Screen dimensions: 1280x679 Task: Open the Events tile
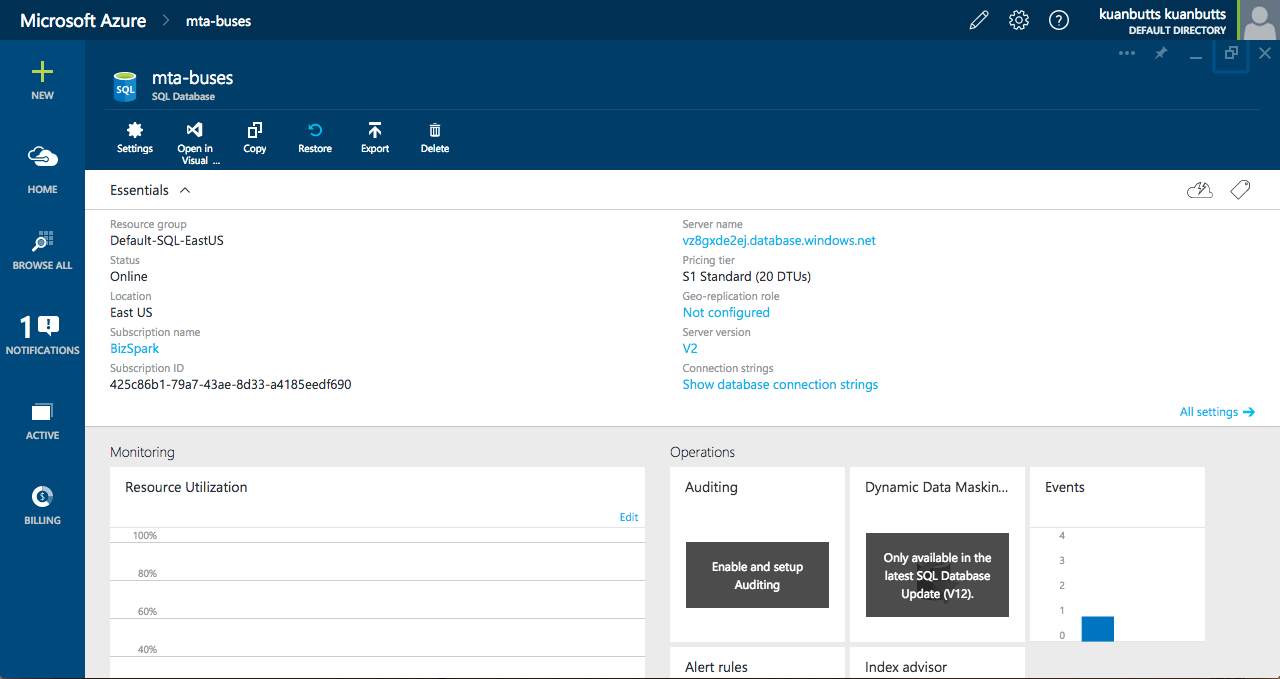pos(1117,554)
